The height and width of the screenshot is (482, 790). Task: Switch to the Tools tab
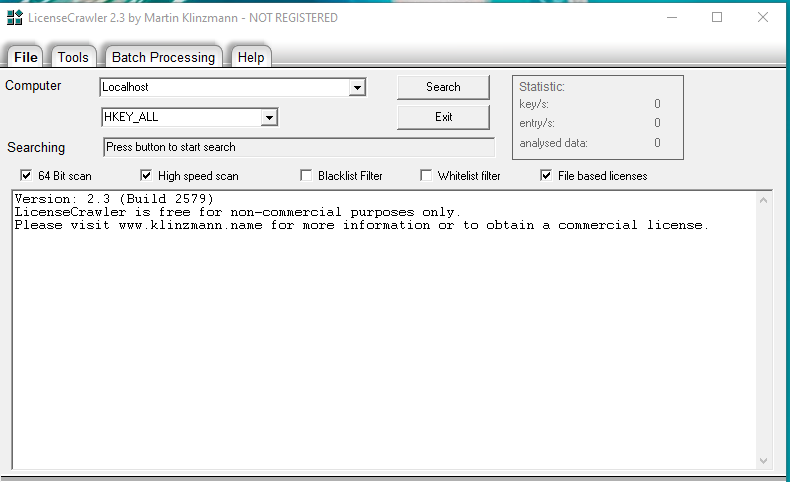[73, 57]
